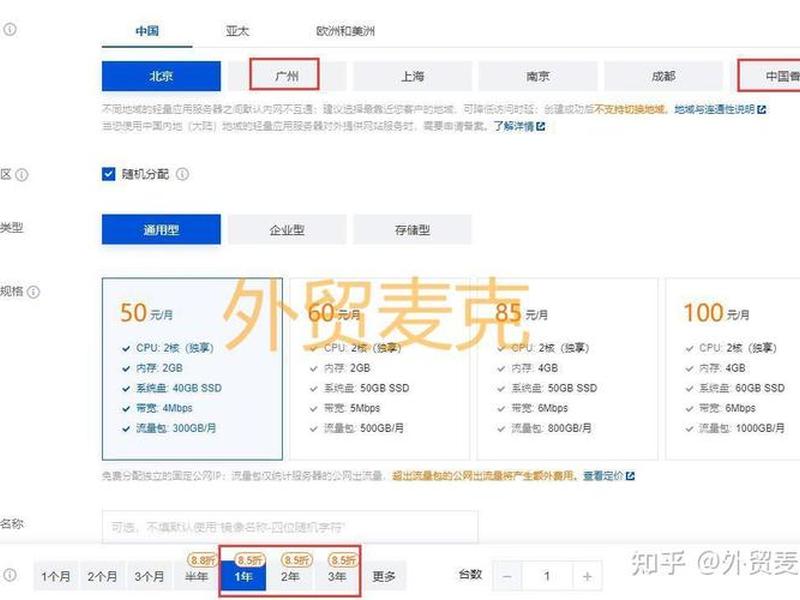Click the 系统盘: 40GB SSD text
Screen dimensions: 800x600
(x=179, y=388)
